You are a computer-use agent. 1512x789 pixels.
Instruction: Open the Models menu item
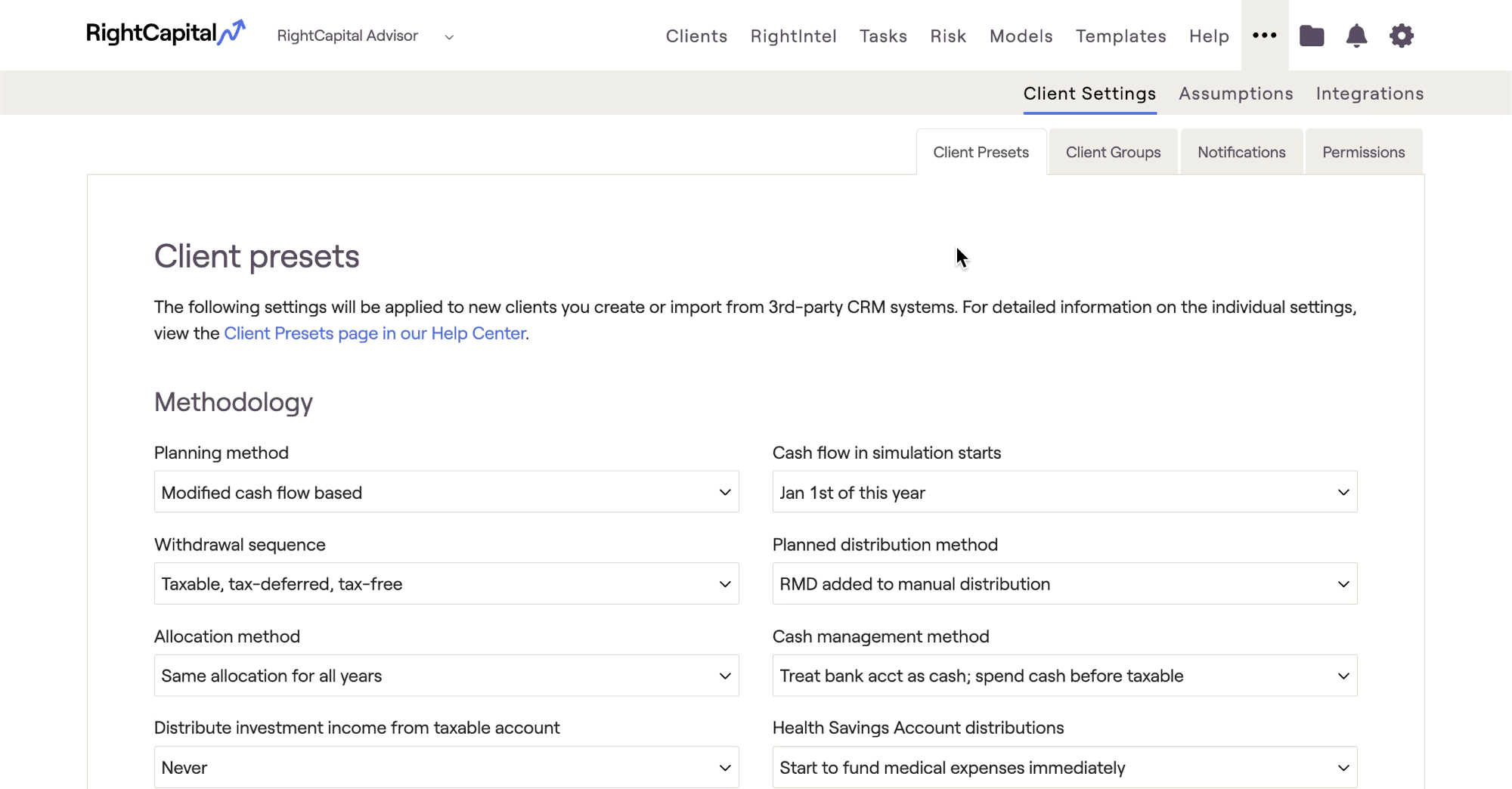point(1021,36)
